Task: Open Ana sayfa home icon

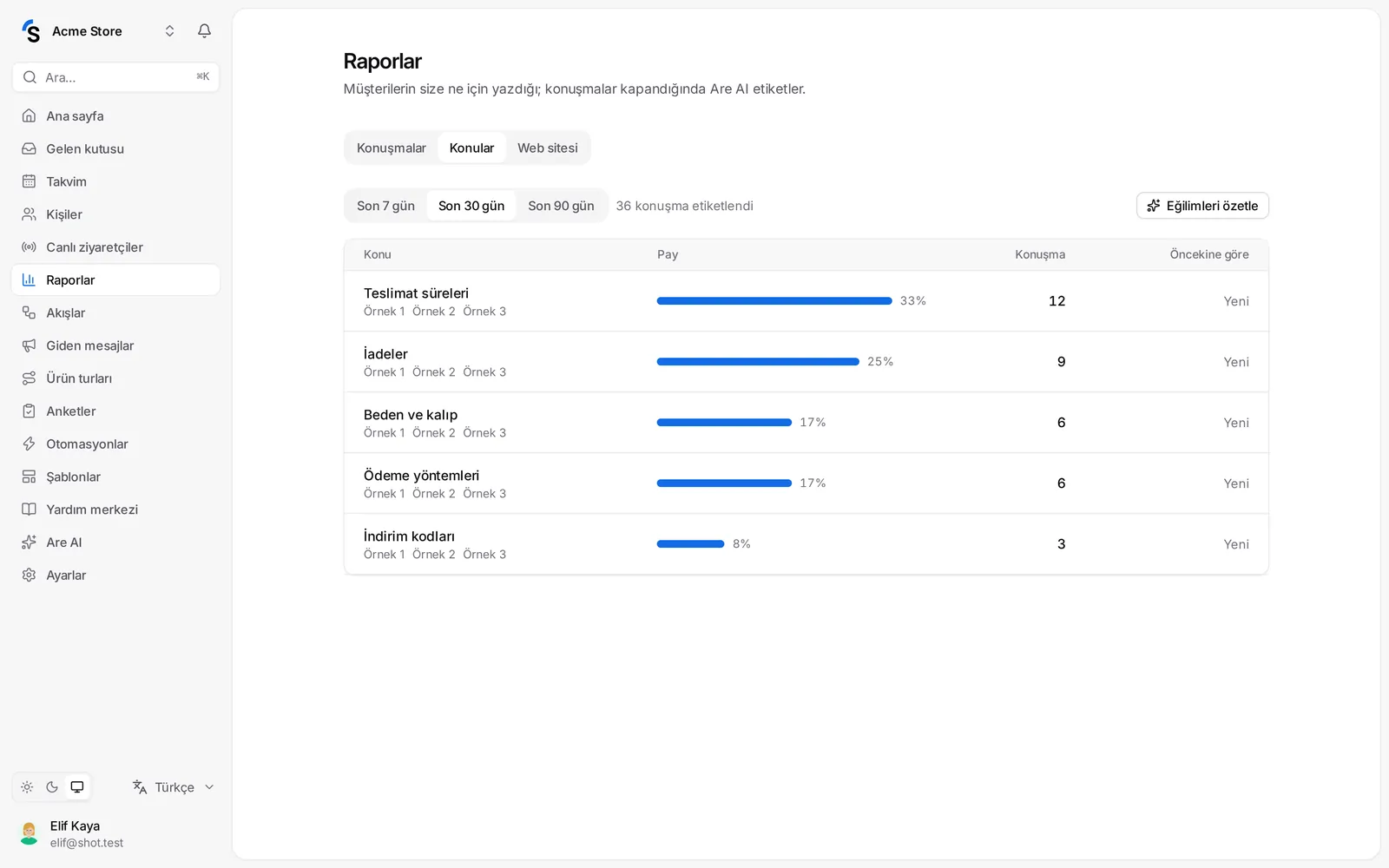Action: (x=29, y=116)
